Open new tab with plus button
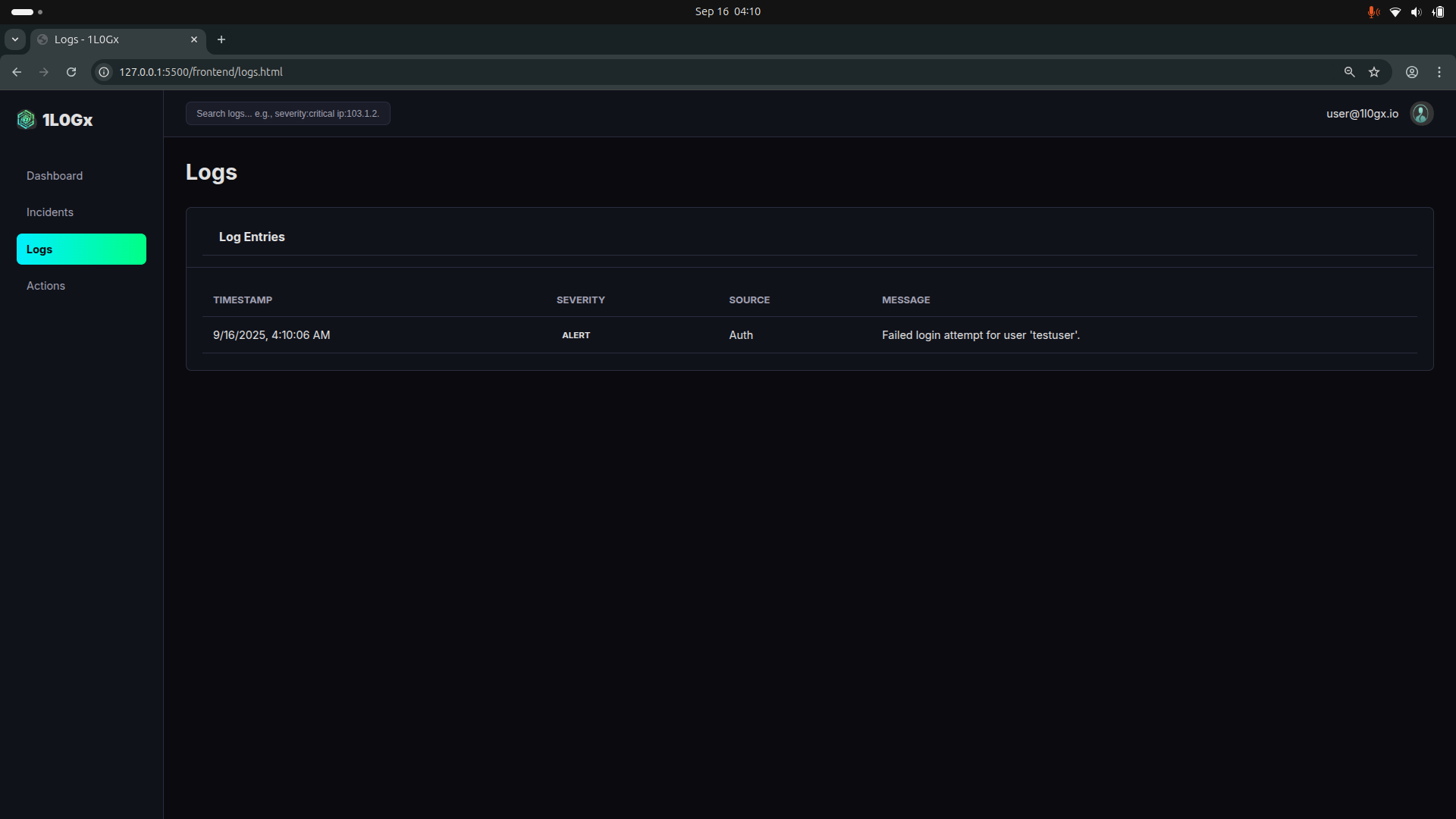The image size is (1456, 819). click(x=221, y=39)
